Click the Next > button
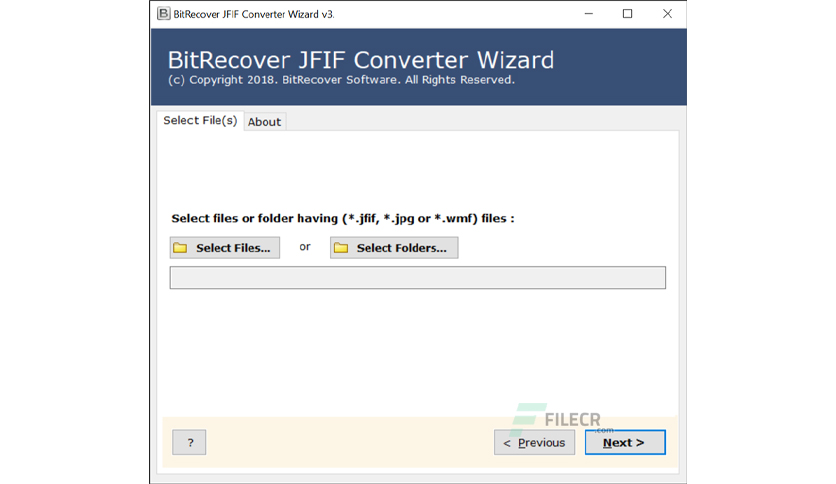Viewport: 836px width, 484px height. [x=625, y=442]
